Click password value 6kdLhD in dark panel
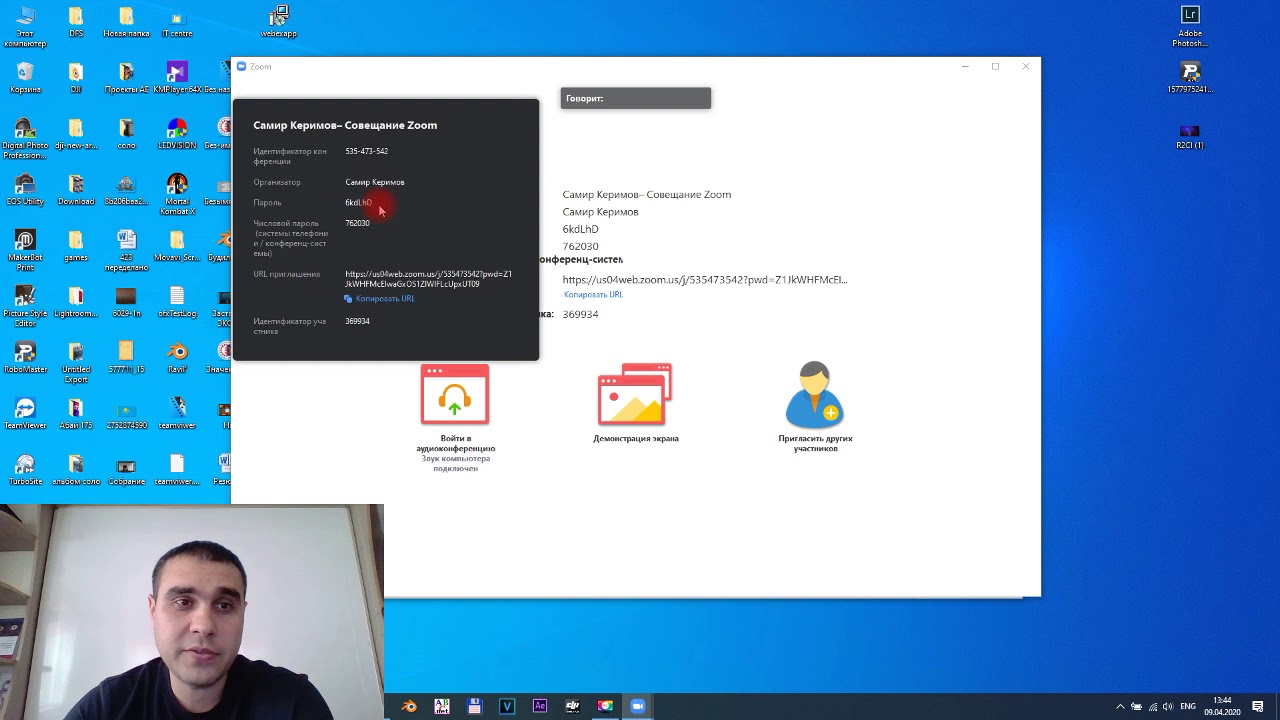Screen dimensions: 1280x720 coord(358,203)
